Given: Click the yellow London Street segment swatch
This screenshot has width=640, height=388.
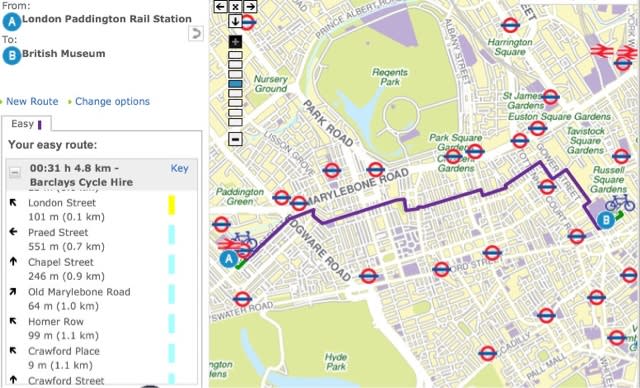Looking at the screenshot, I should 172,205.
